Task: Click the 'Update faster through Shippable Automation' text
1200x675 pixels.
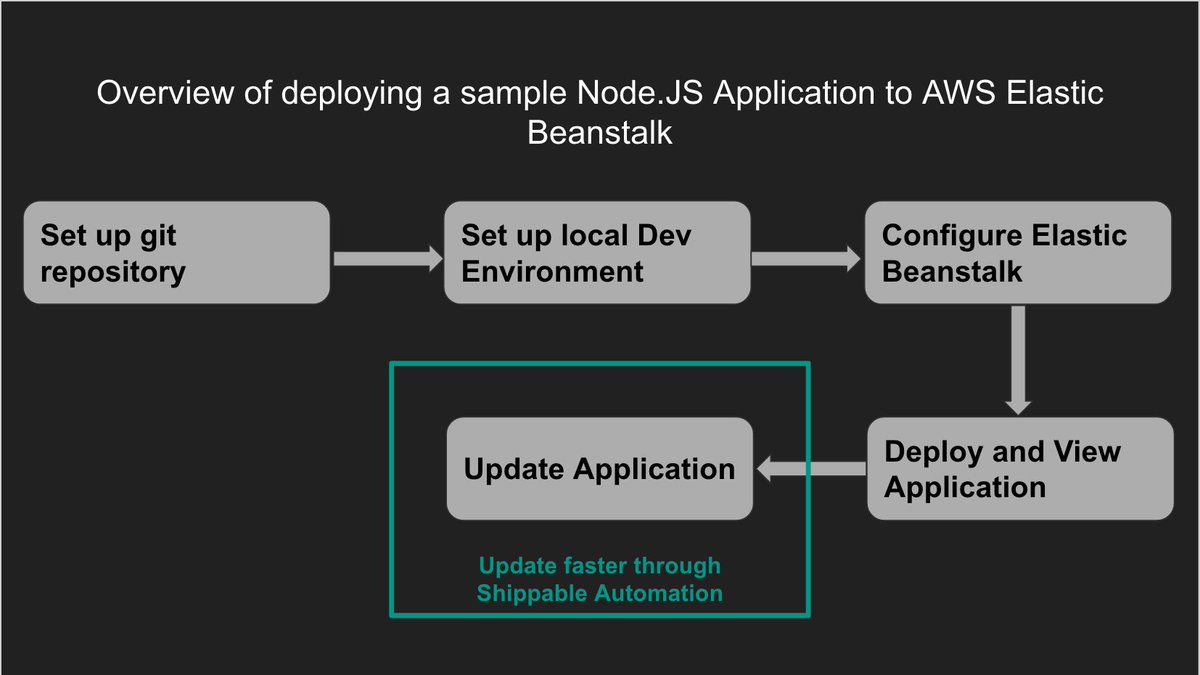Action: (599, 579)
